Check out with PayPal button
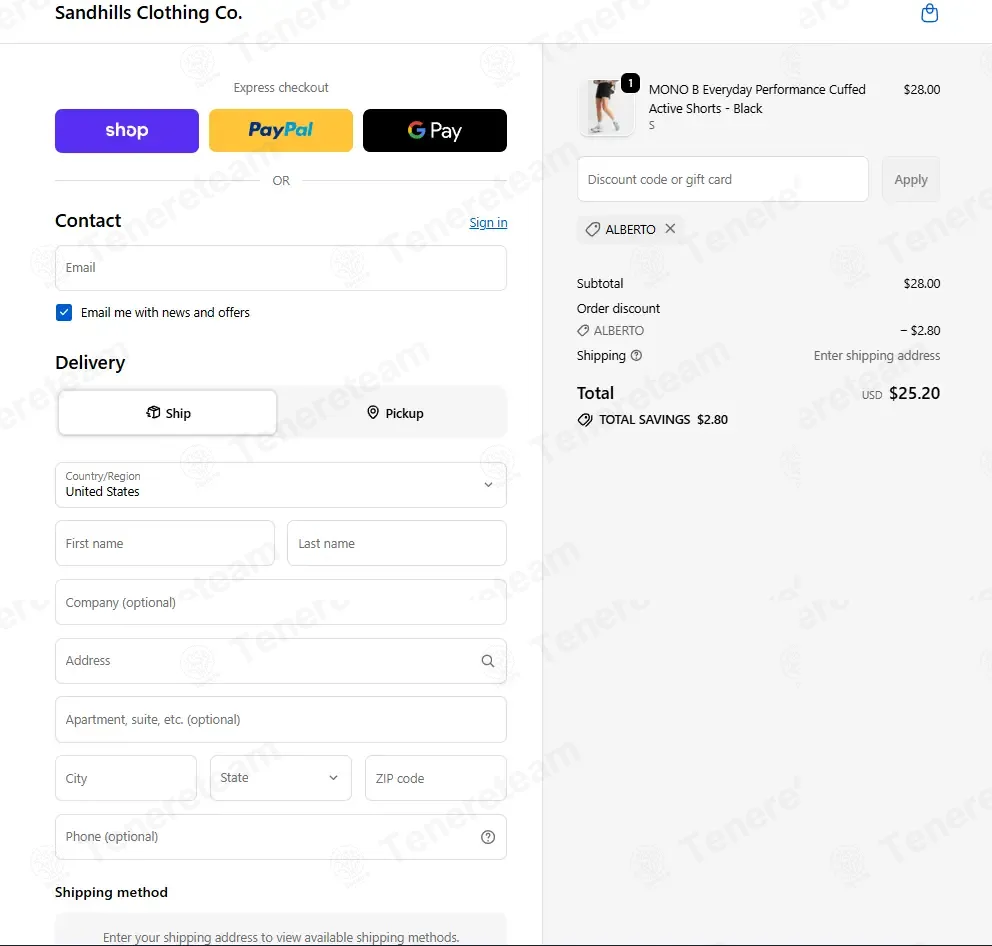The height and width of the screenshot is (946, 992). click(x=281, y=130)
